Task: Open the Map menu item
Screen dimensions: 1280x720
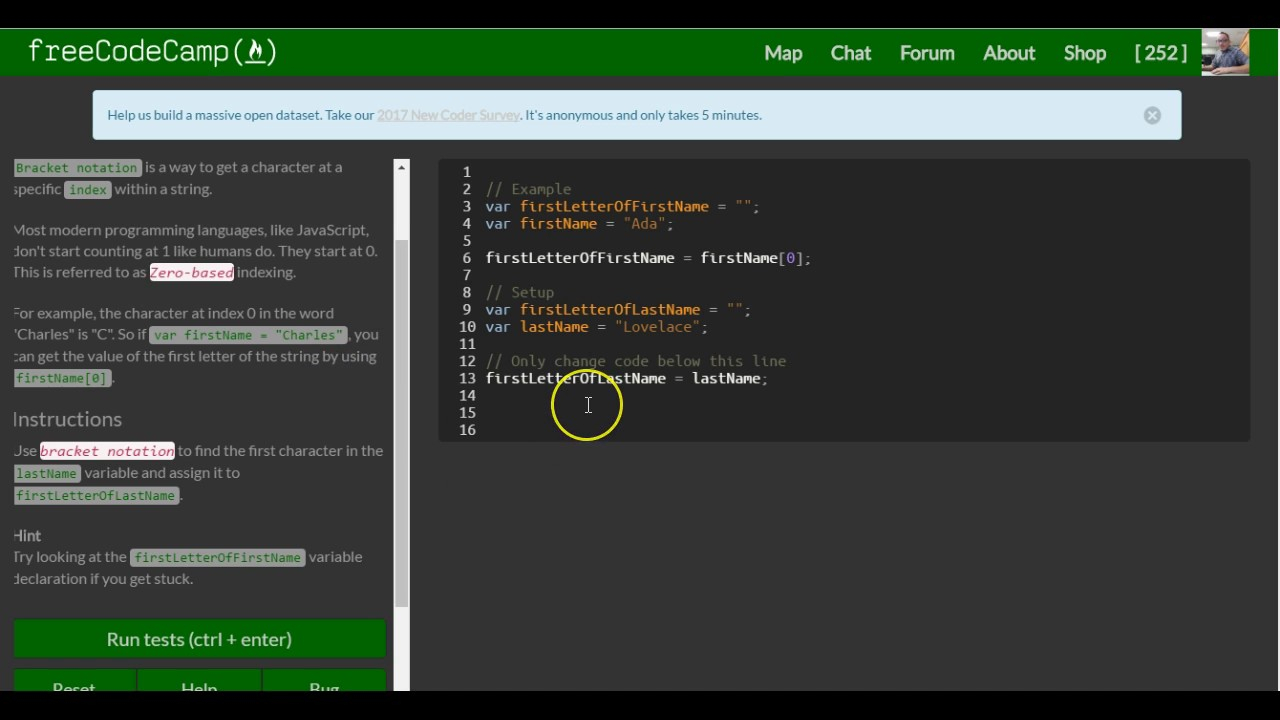Action: 783,53
